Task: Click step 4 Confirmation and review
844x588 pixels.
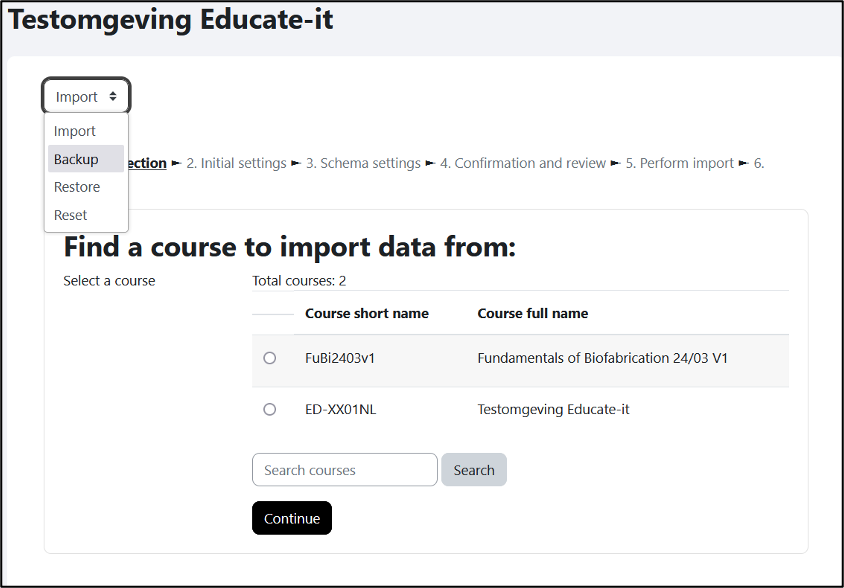Action: pos(523,163)
